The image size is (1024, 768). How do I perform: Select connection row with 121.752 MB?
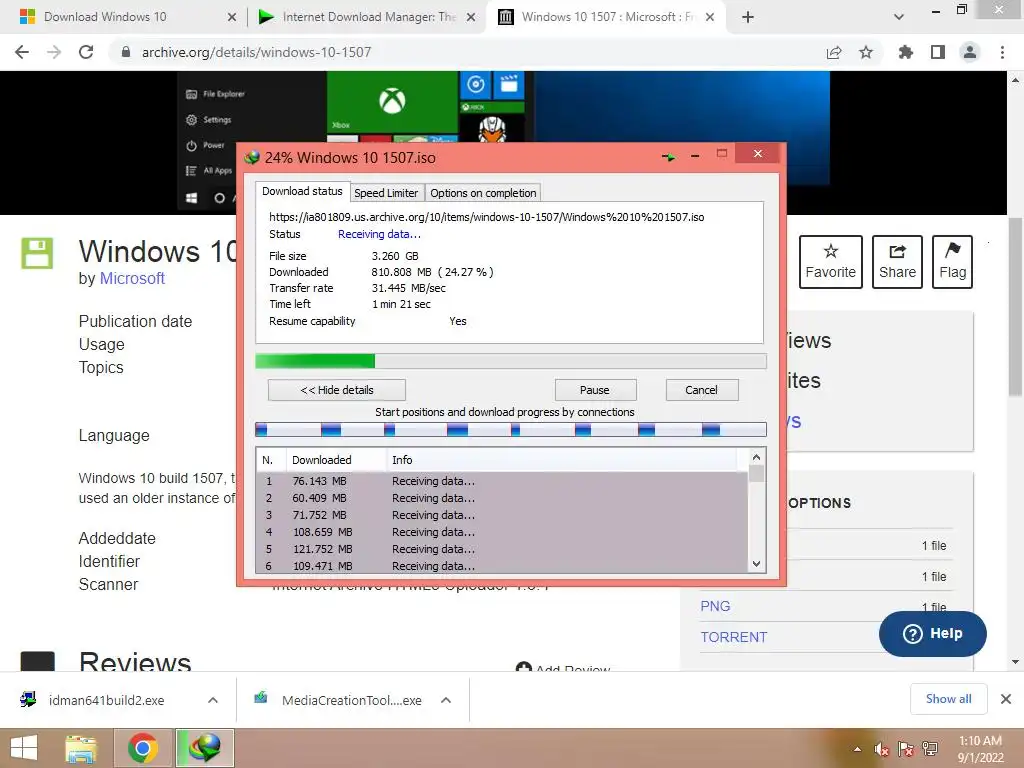pos(502,549)
